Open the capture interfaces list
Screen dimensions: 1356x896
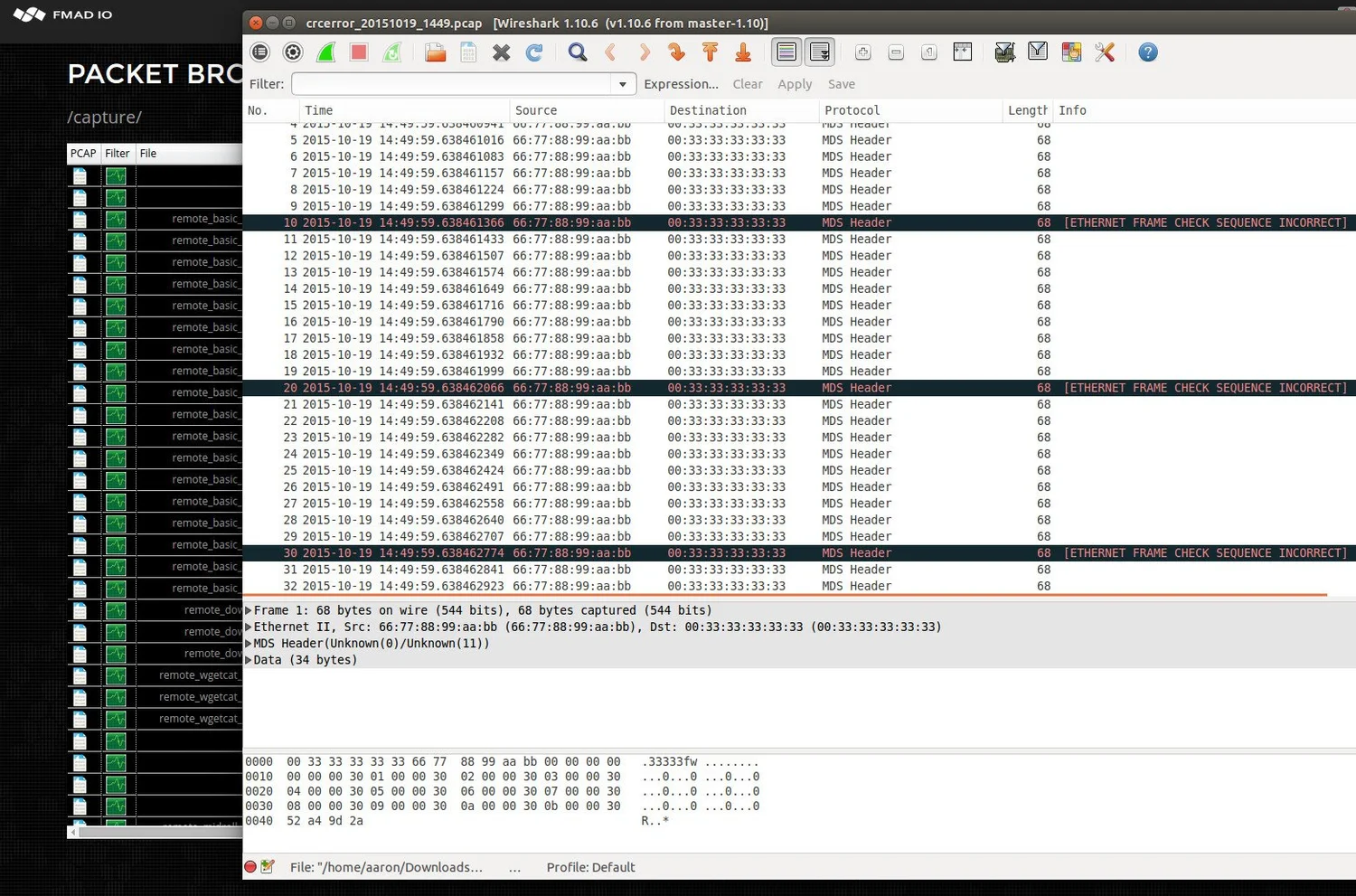click(x=260, y=52)
